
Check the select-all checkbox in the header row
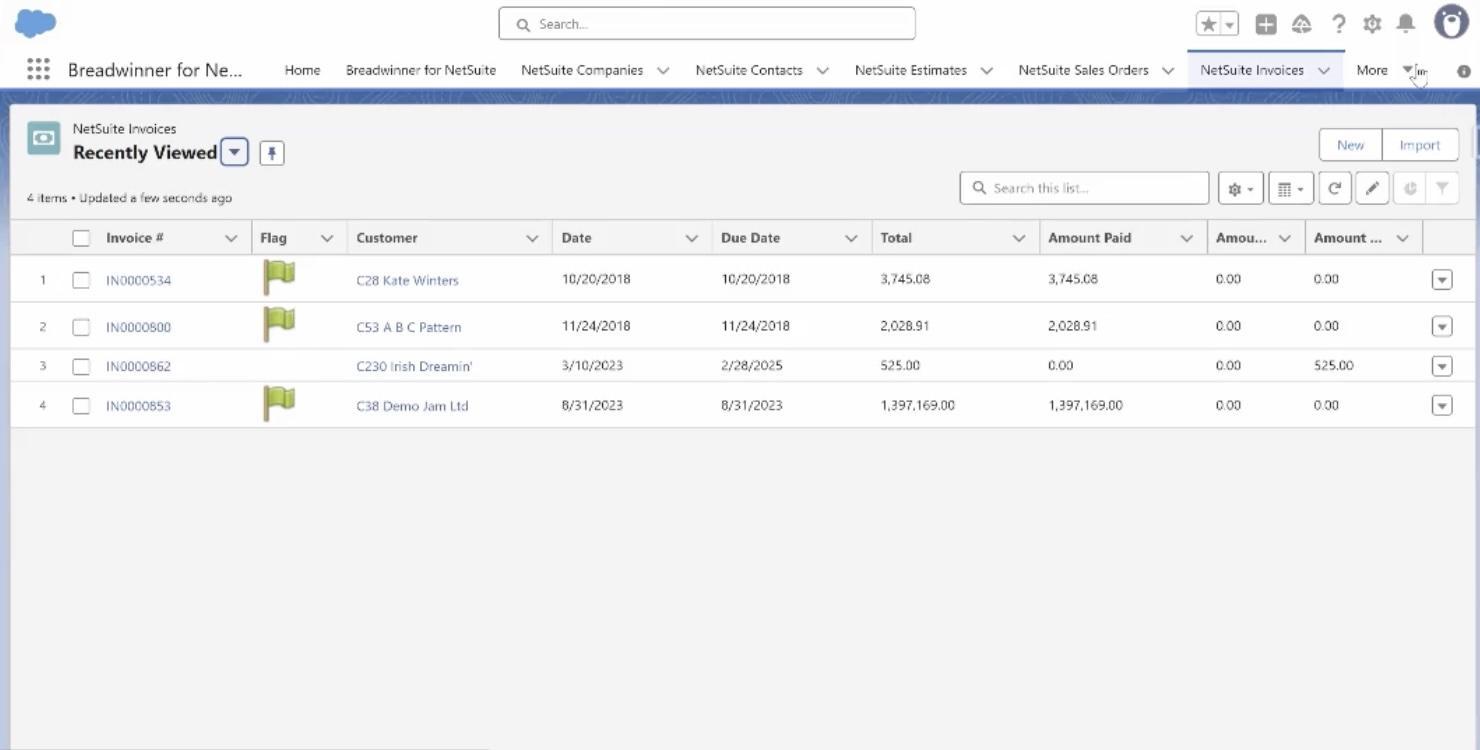81,237
